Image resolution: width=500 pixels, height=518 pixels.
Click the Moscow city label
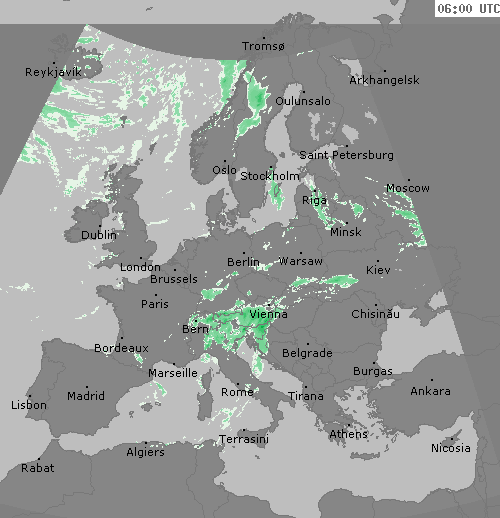click(x=408, y=188)
